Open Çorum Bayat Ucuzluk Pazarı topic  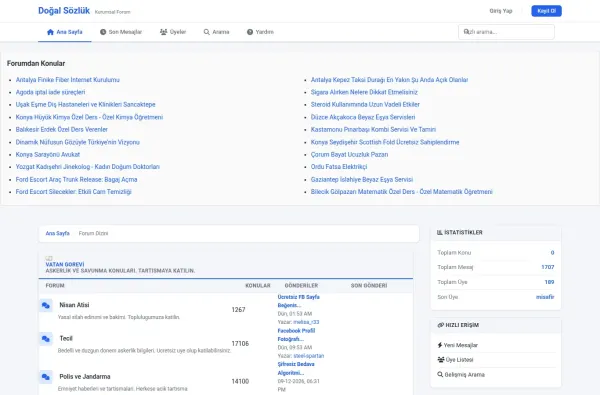point(349,154)
